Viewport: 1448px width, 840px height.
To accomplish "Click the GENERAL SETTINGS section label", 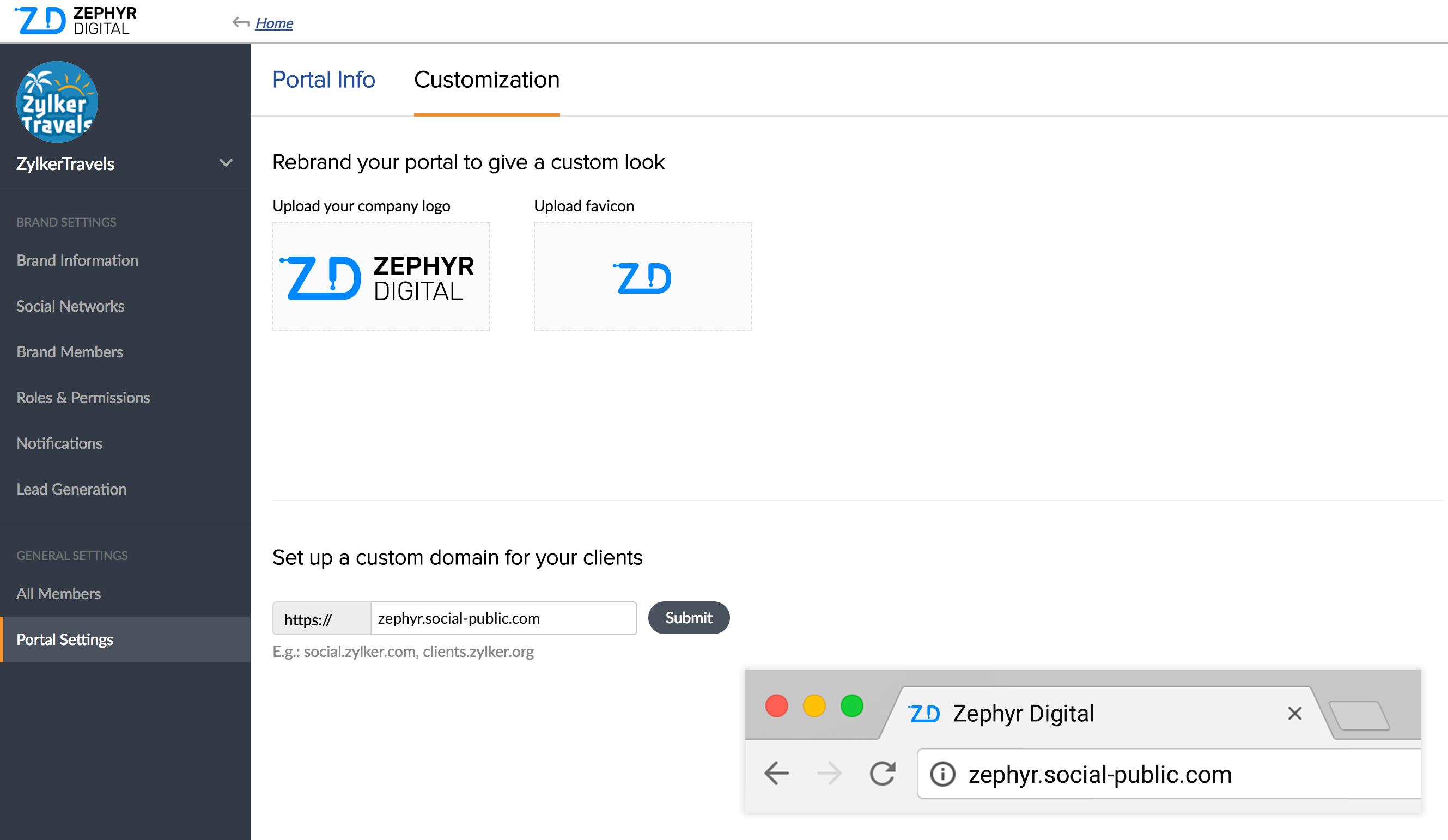I will tap(72, 556).
